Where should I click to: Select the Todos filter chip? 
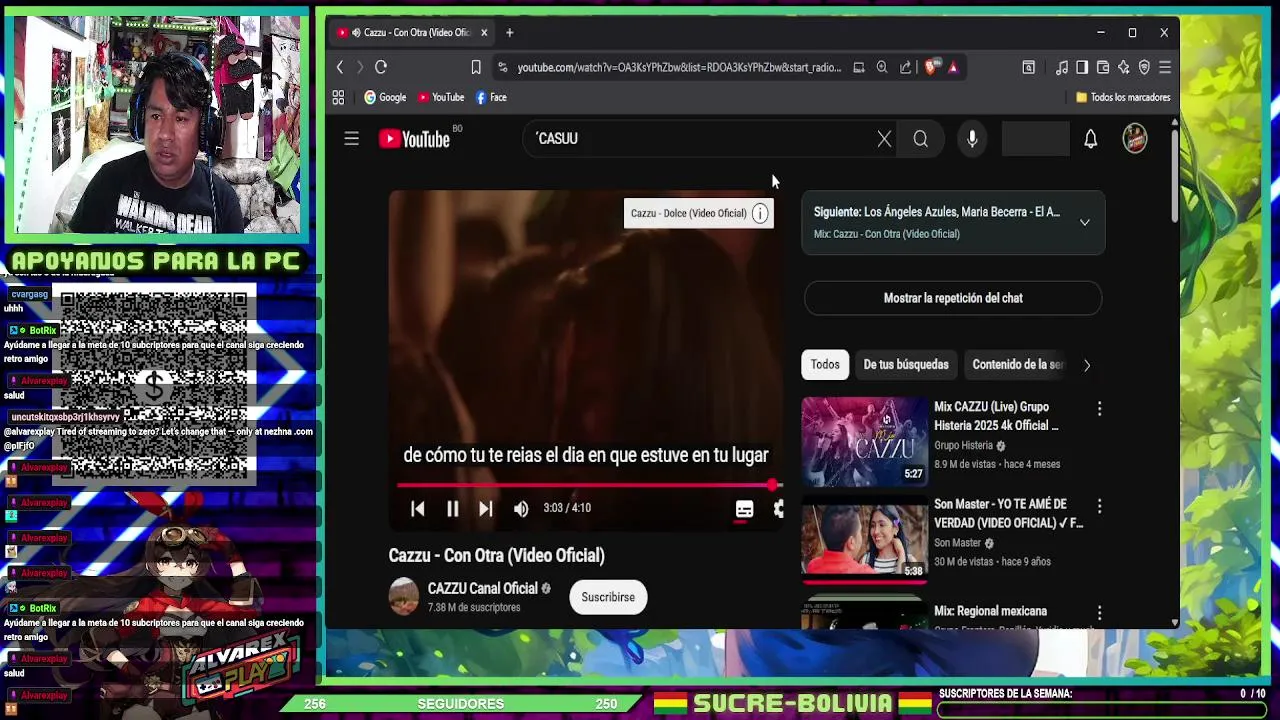pyautogui.click(x=825, y=365)
